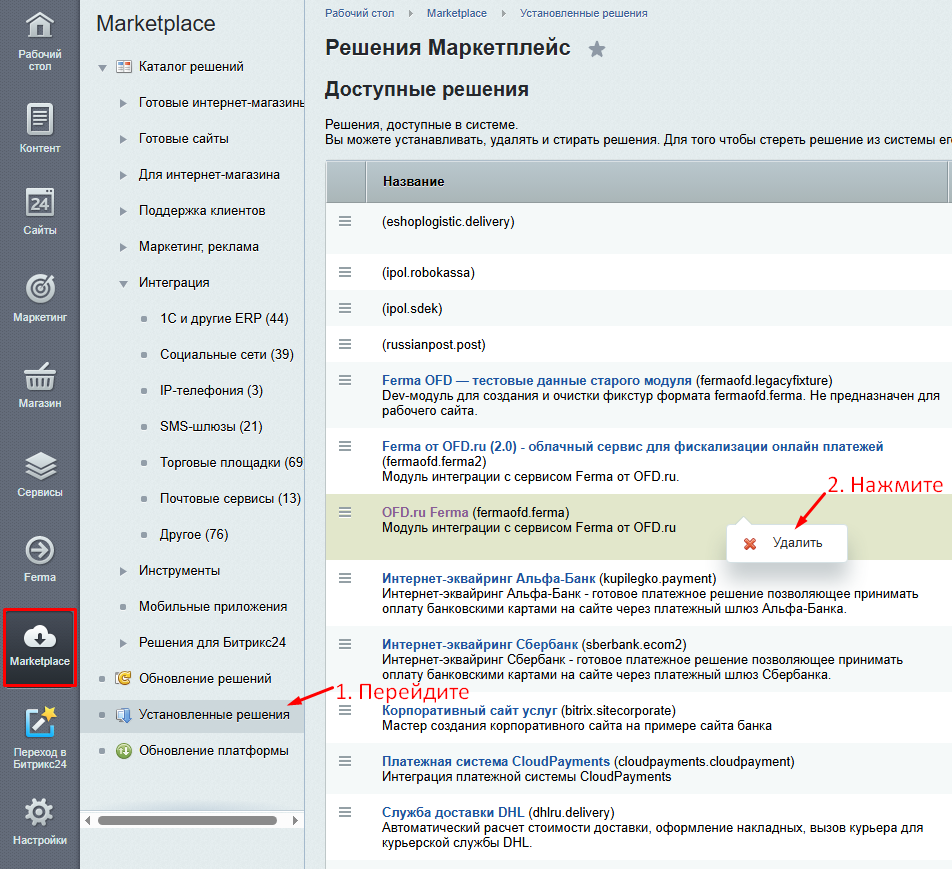Viewport: 952px width, 869px height.
Task: Add page to favorites with star icon
Action: pos(597,49)
